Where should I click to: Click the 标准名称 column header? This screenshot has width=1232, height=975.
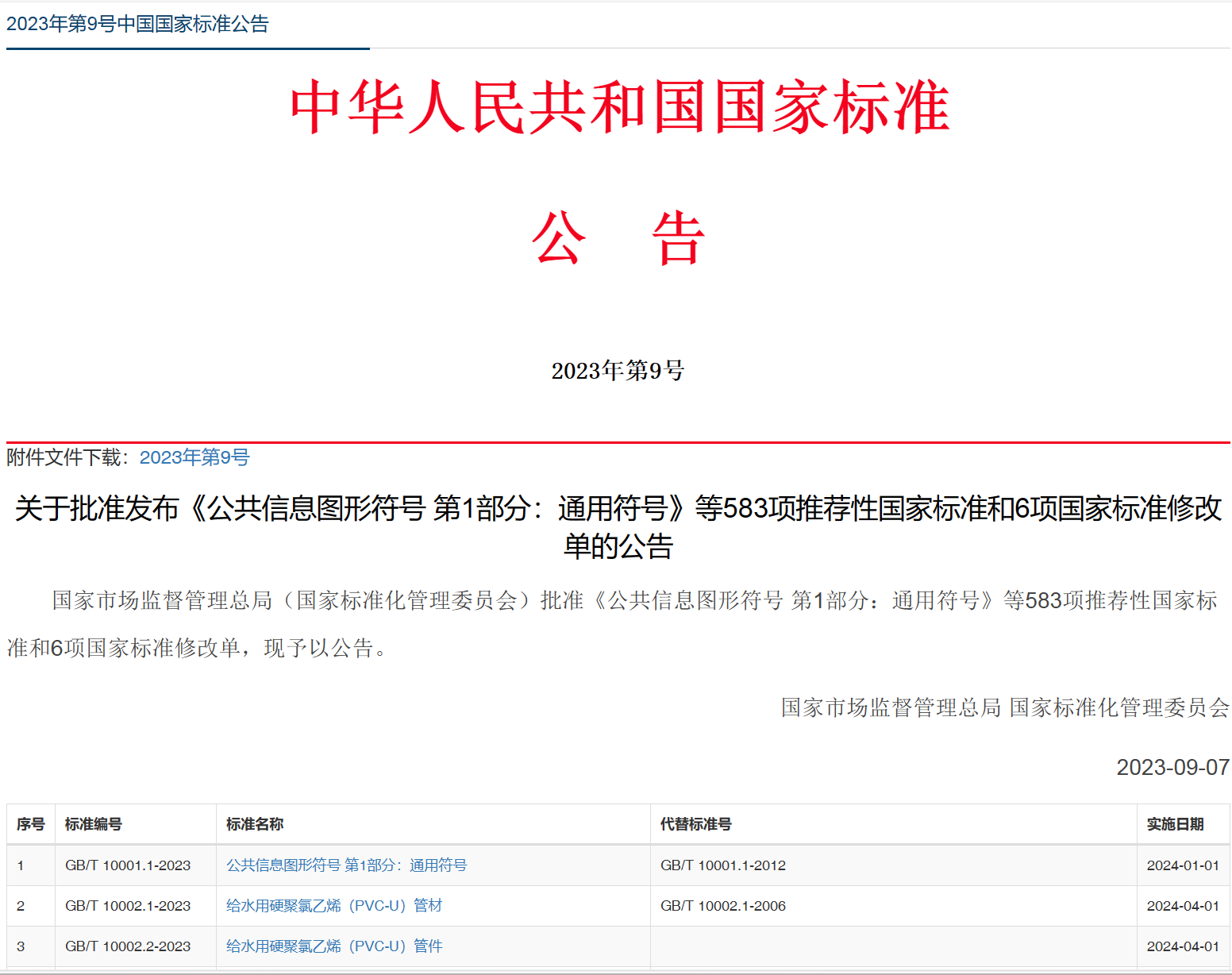tap(255, 824)
